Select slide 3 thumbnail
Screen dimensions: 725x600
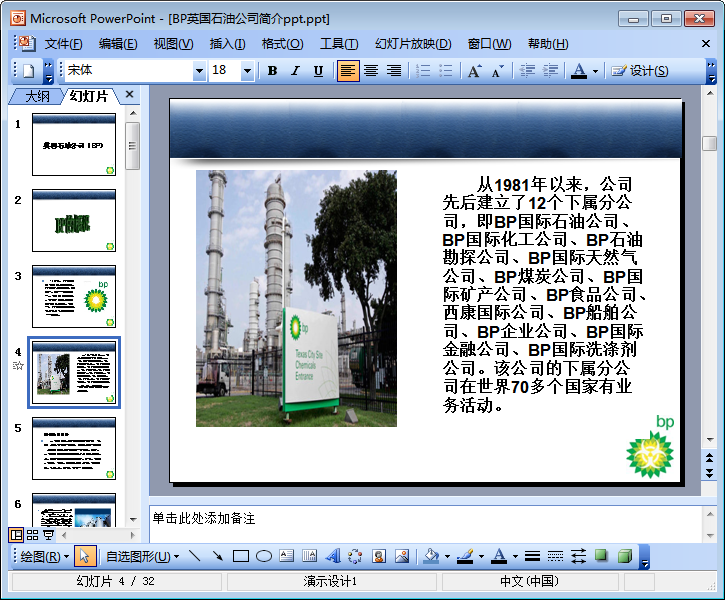[x=74, y=296]
